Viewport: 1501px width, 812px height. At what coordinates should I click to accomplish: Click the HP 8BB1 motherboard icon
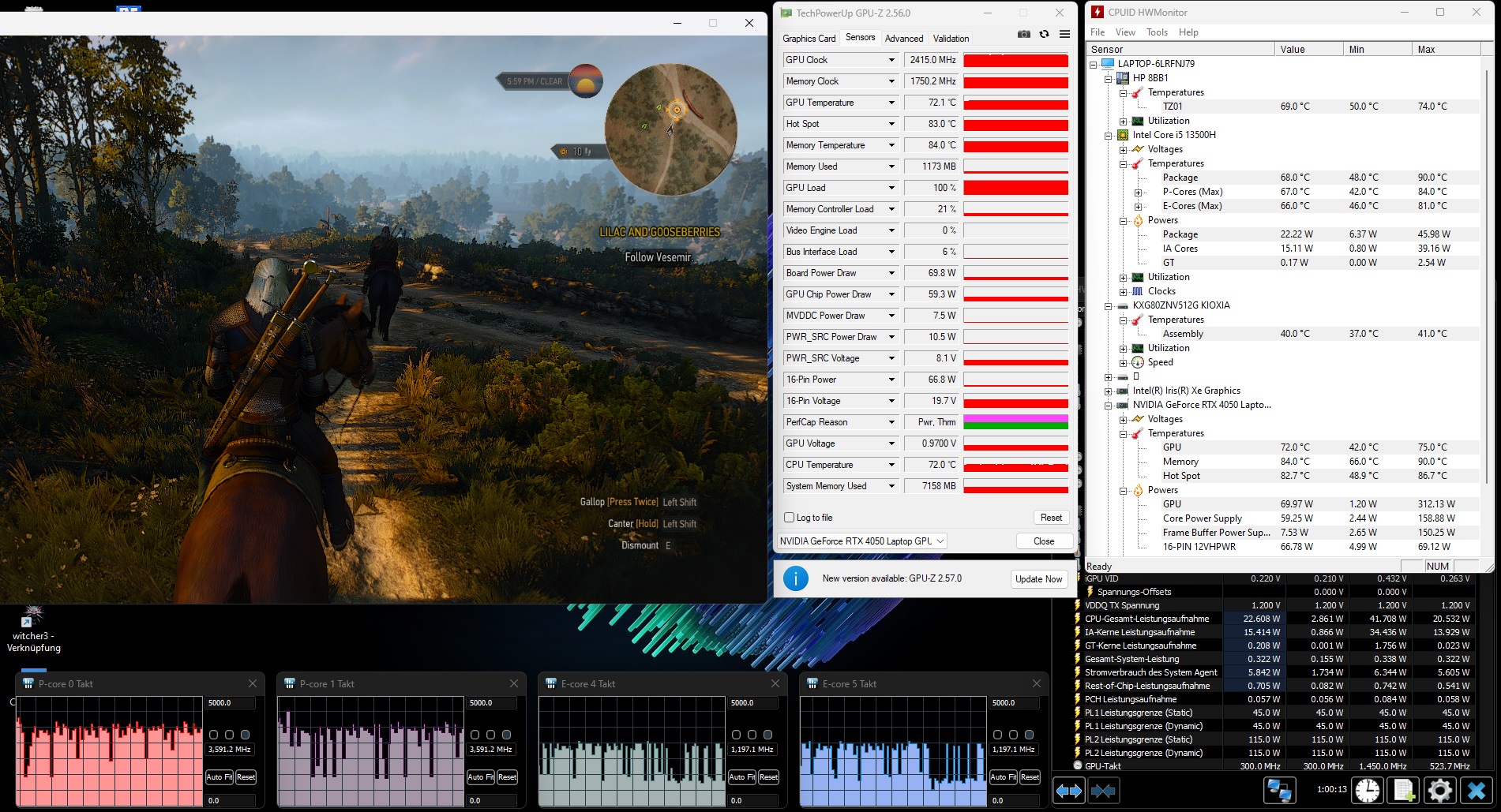pyautogui.click(x=1124, y=78)
